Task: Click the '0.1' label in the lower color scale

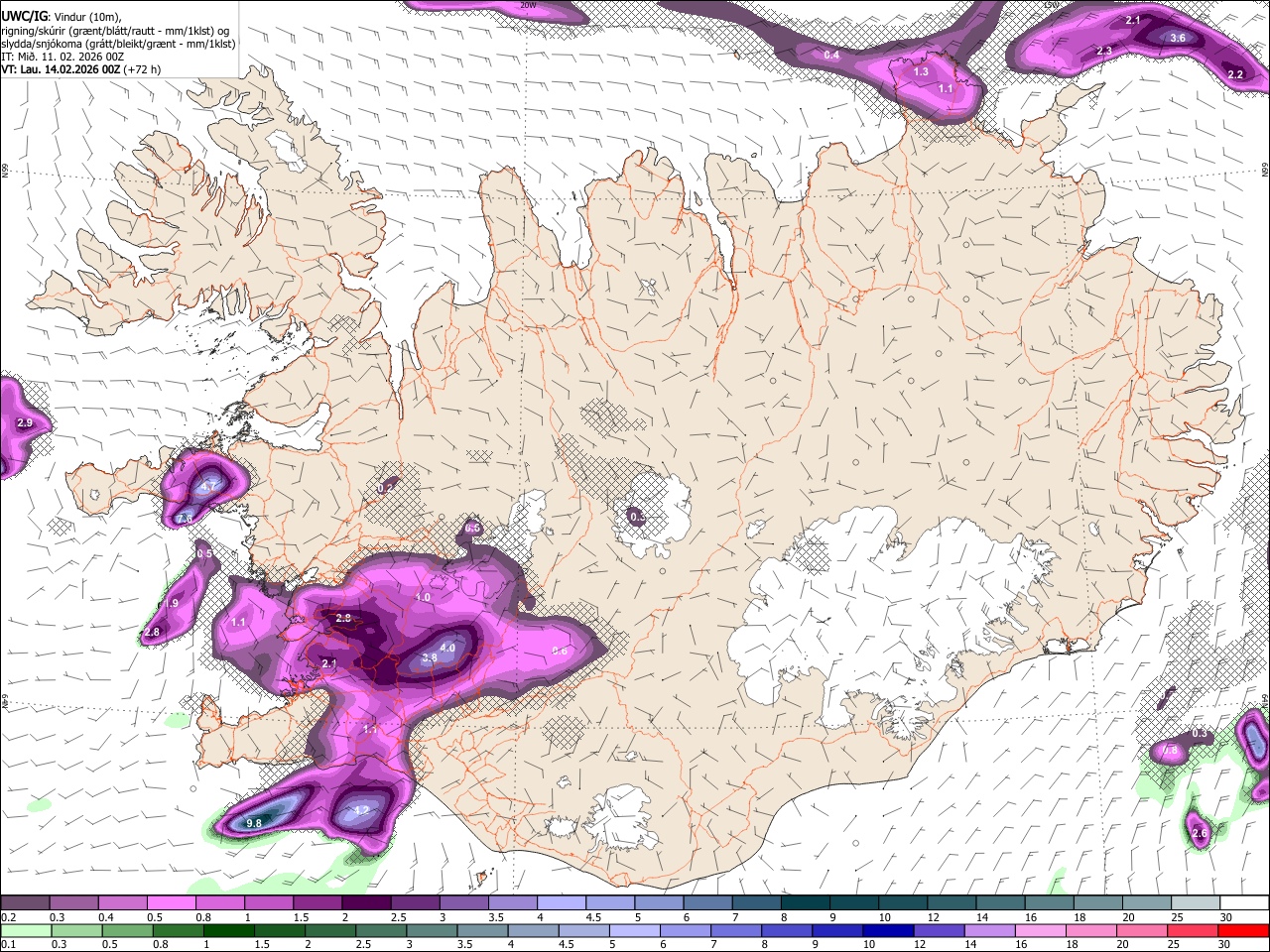Action: 8,945
